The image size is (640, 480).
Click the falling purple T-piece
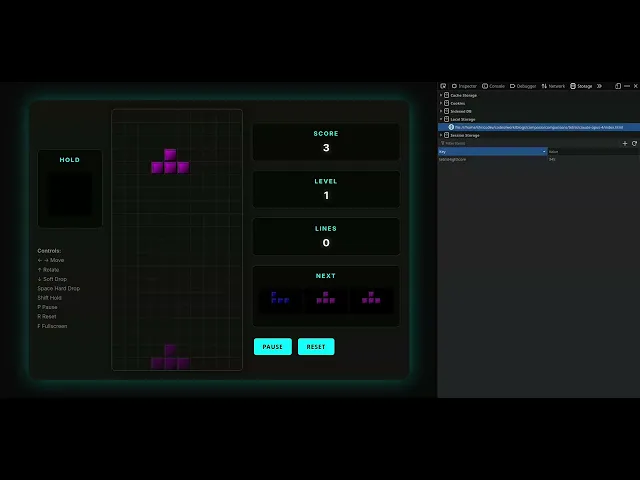(x=170, y=161)
